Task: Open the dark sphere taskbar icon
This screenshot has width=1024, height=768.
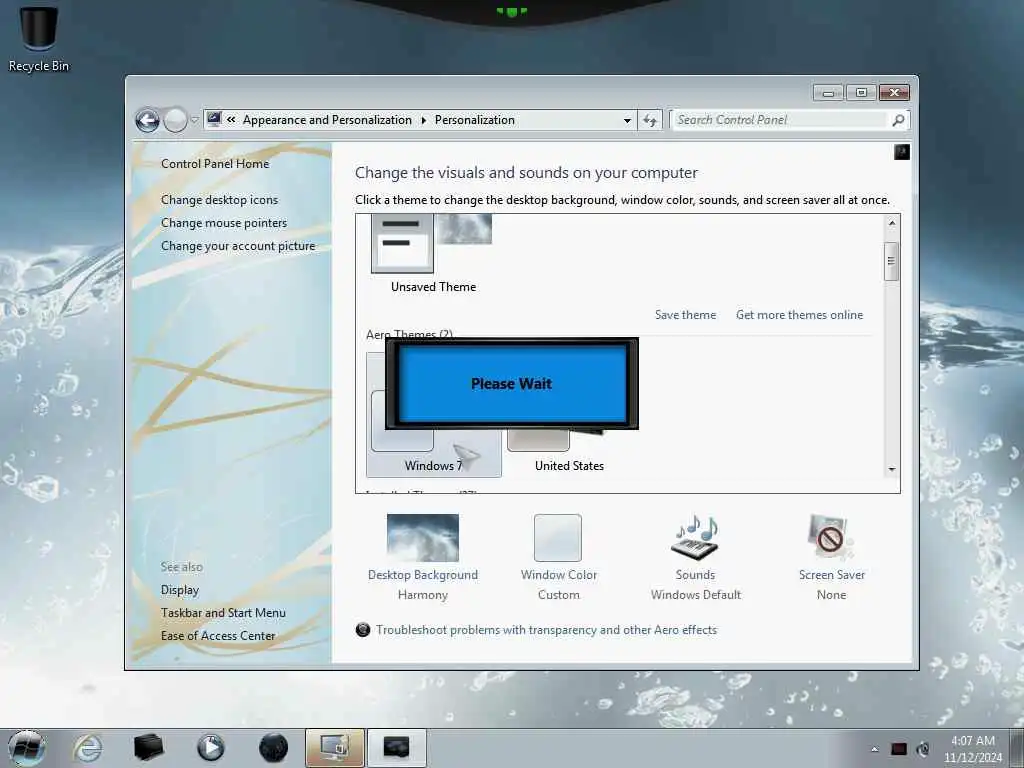Action: click(273, 748)
